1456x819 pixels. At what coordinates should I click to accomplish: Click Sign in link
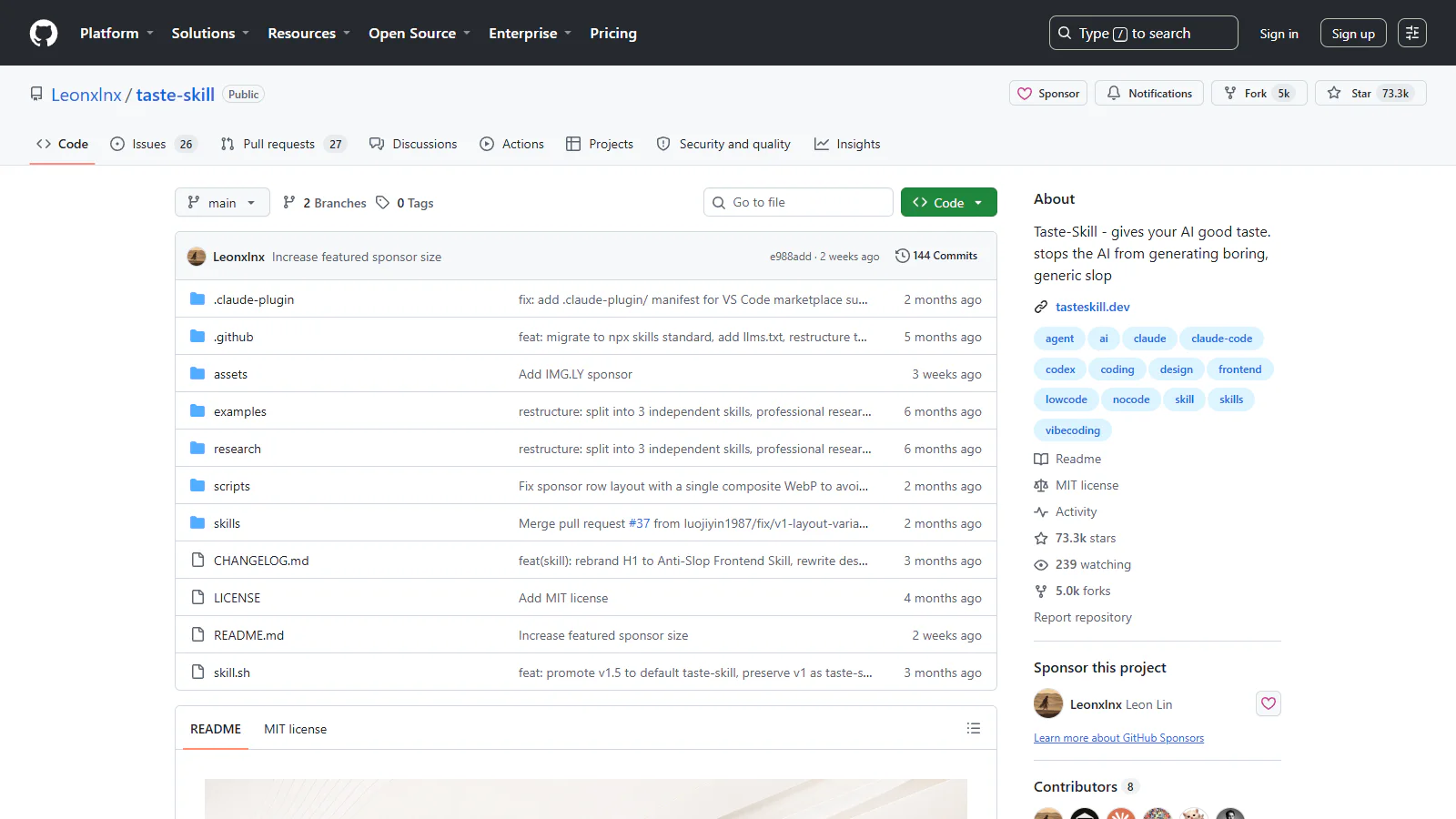click(x=1279, y=33)
